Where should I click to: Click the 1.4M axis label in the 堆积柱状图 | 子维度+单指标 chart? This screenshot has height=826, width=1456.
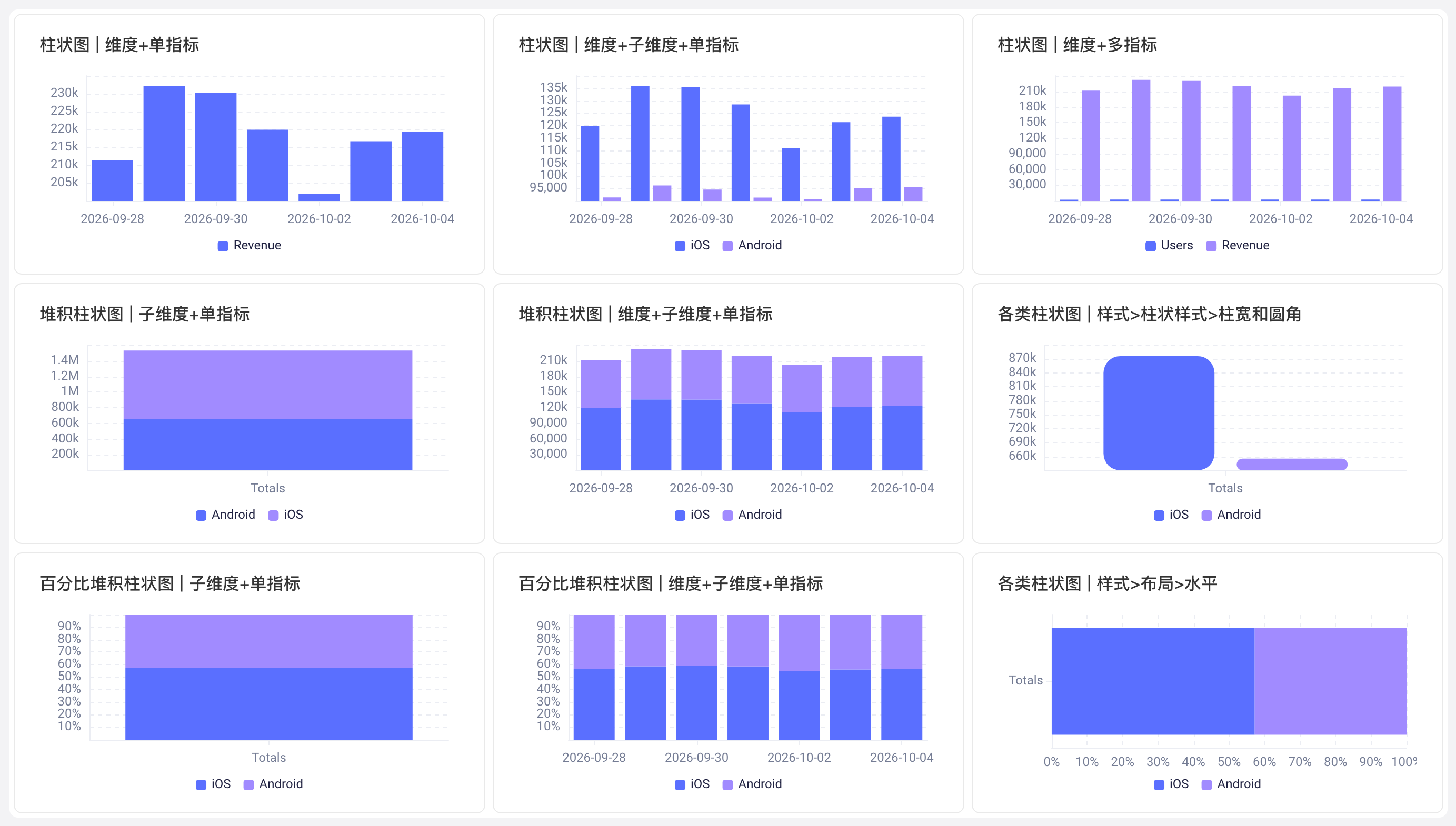tap(65, 360)
